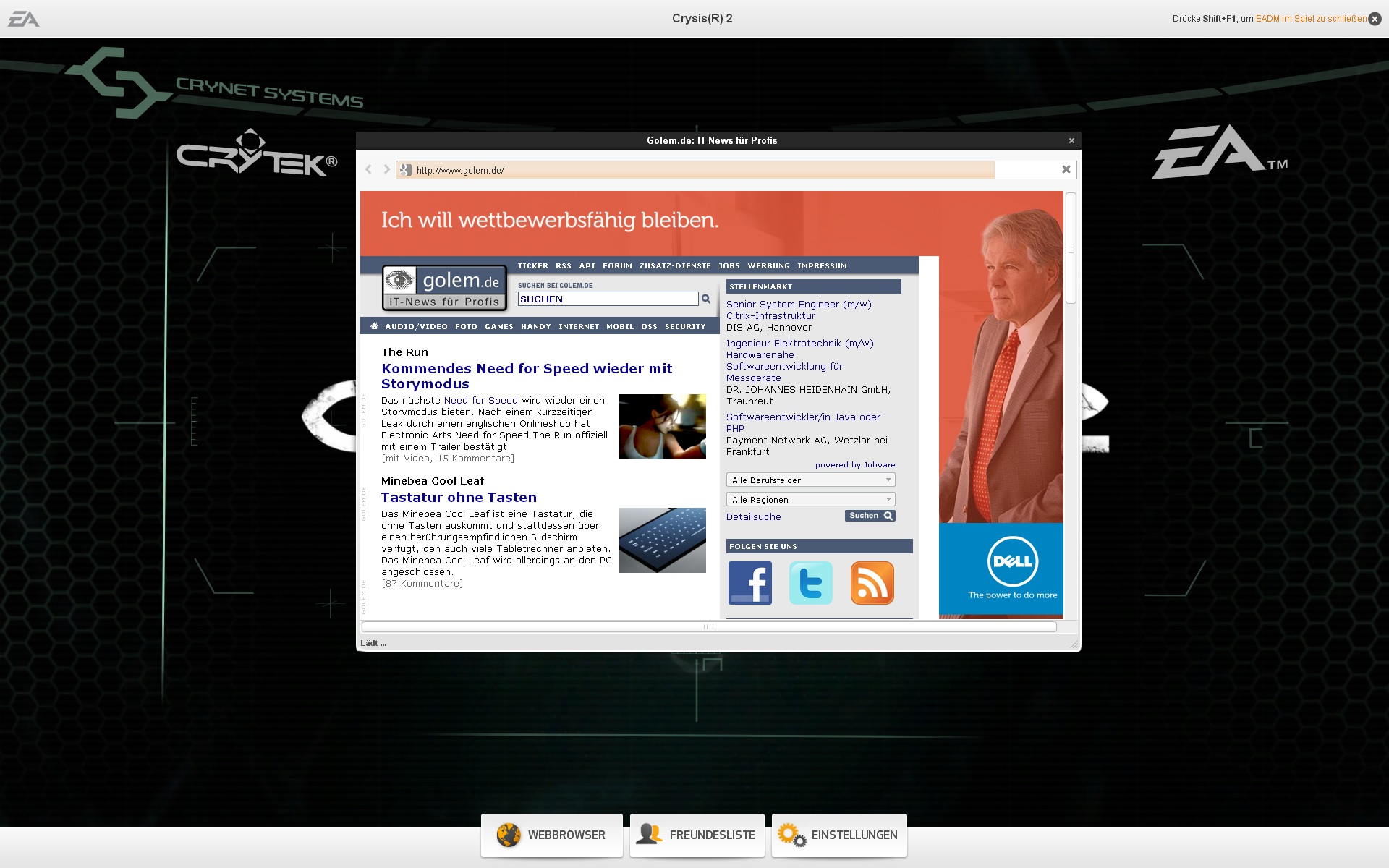Open the Twitter follow icon
This screenshot has width=1389, height=868.
click(810, 583)
